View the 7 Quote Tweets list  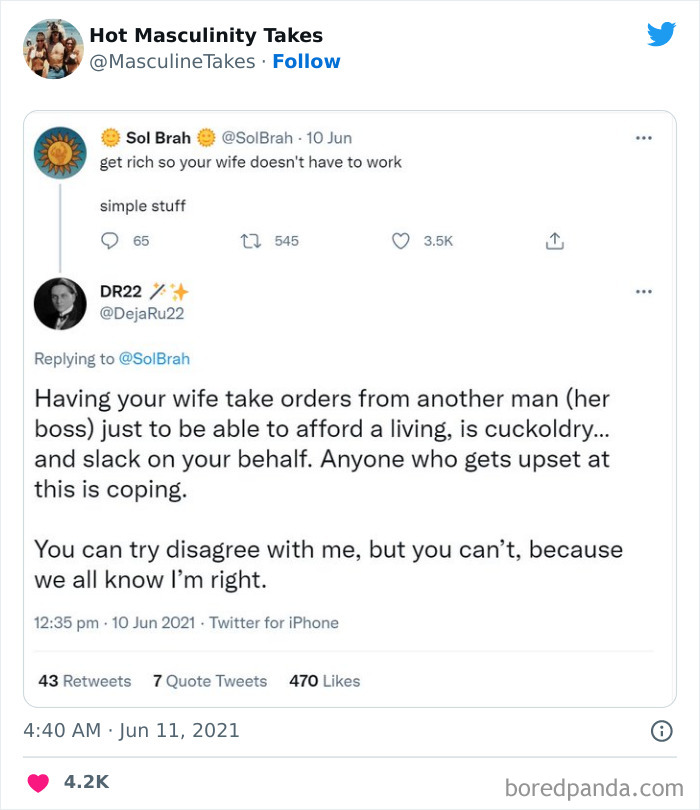pyautogui.click(x=210, y=681)
